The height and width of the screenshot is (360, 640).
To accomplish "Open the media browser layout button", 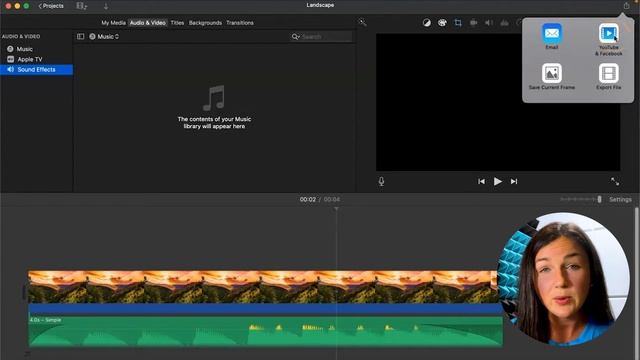I will coord(82,6).
